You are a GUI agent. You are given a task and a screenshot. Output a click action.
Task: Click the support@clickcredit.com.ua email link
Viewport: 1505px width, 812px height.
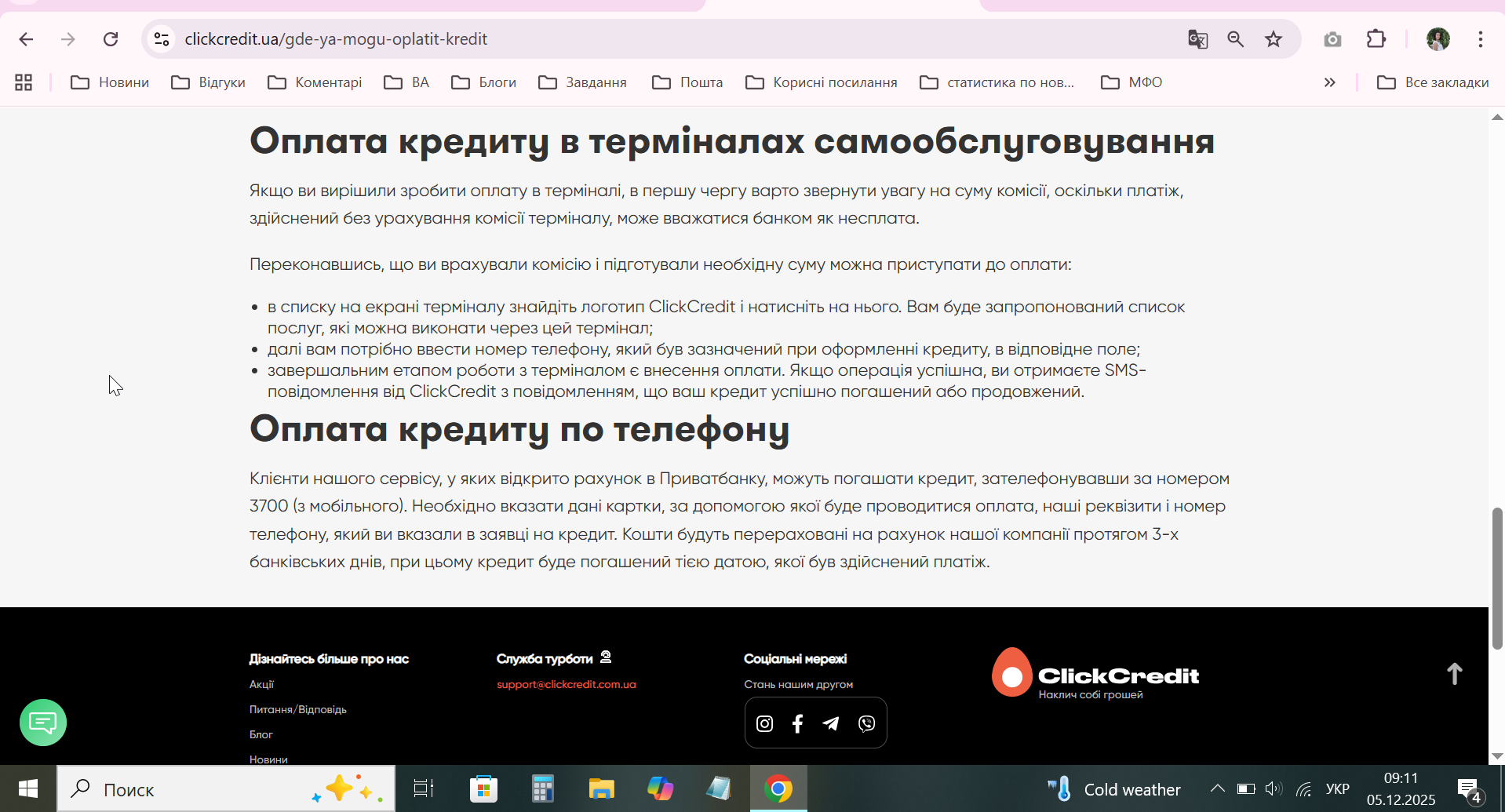566,684
